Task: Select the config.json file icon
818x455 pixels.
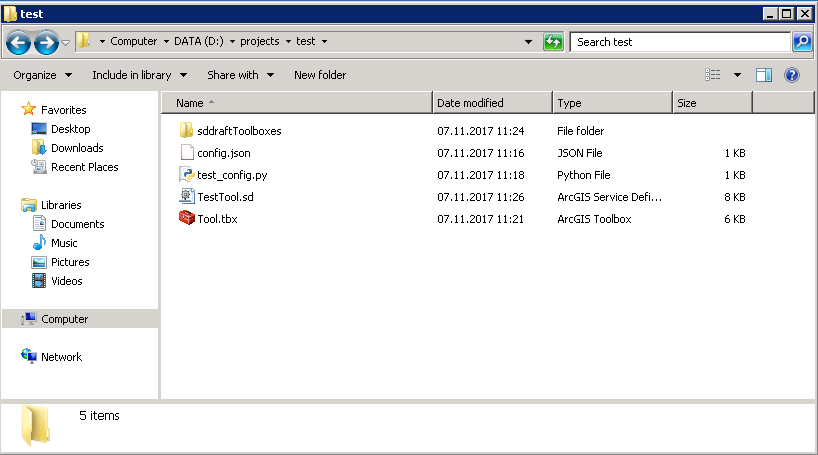Action: [187, 152]
